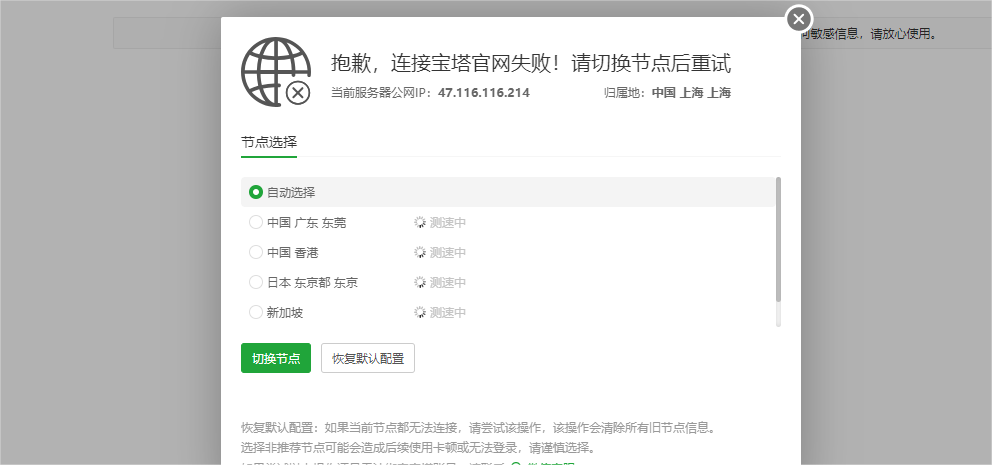The width and height of the screenshot is (992, 465).
Task: Click the 测速中 status for 东京 node
Action: click(x=448, y=282)
